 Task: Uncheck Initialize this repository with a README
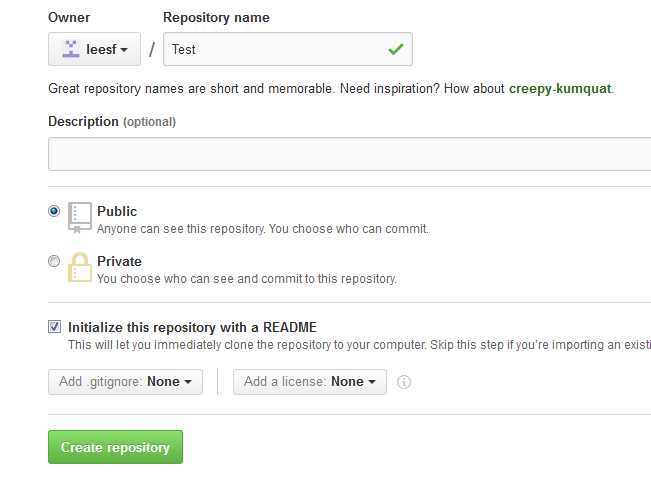pos(54,327)
